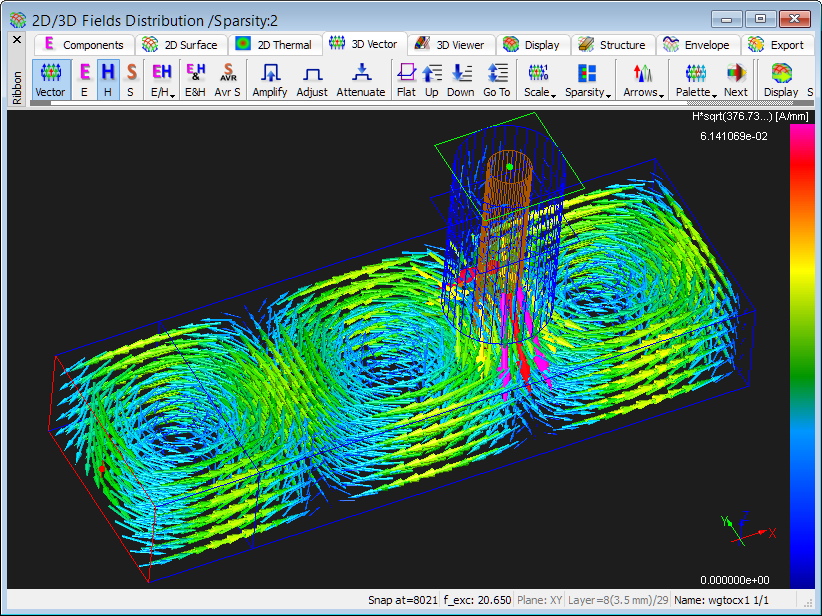Screen dimensions: 822x616
Task: Select the Avr S averaged Poynting icon
Action: 227,79
